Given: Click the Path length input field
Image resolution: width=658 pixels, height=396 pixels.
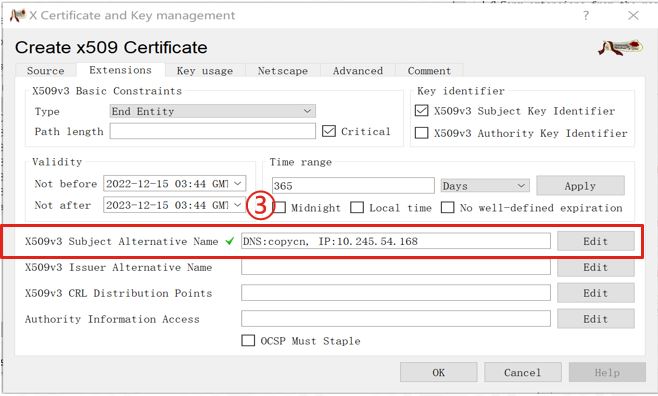Looking at the screenshot, I should point(212,131).
